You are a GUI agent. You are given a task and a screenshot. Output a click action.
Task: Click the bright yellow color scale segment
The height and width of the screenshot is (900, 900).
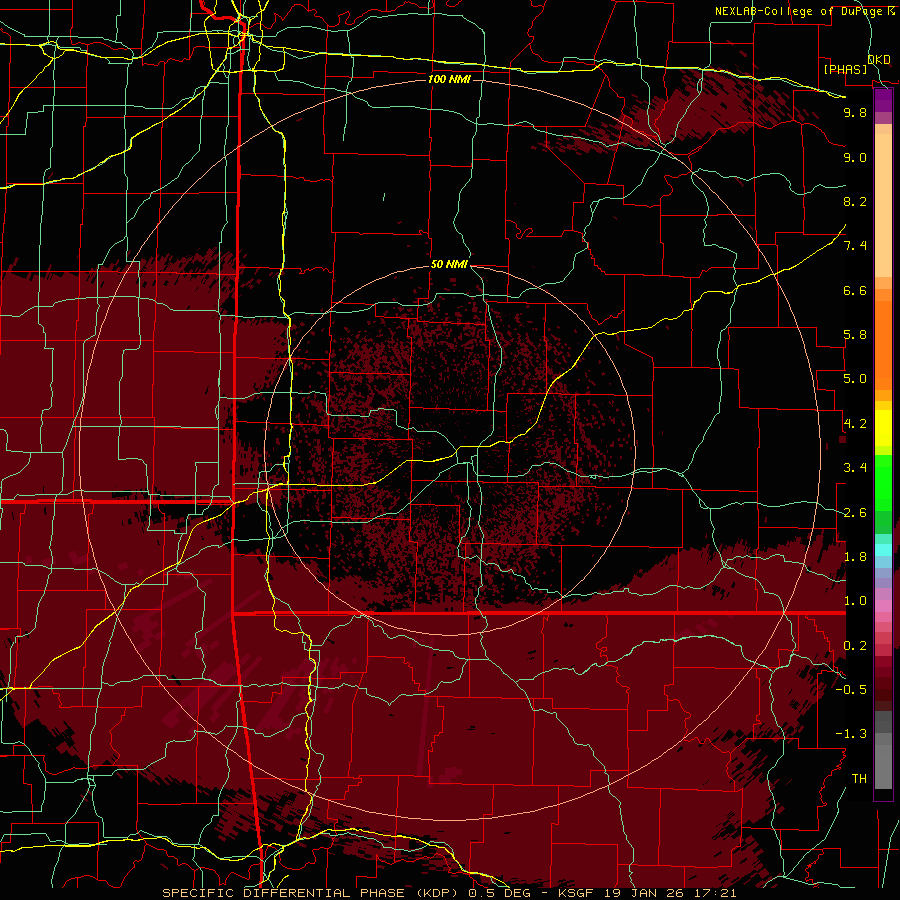click(x=883, y=428)
